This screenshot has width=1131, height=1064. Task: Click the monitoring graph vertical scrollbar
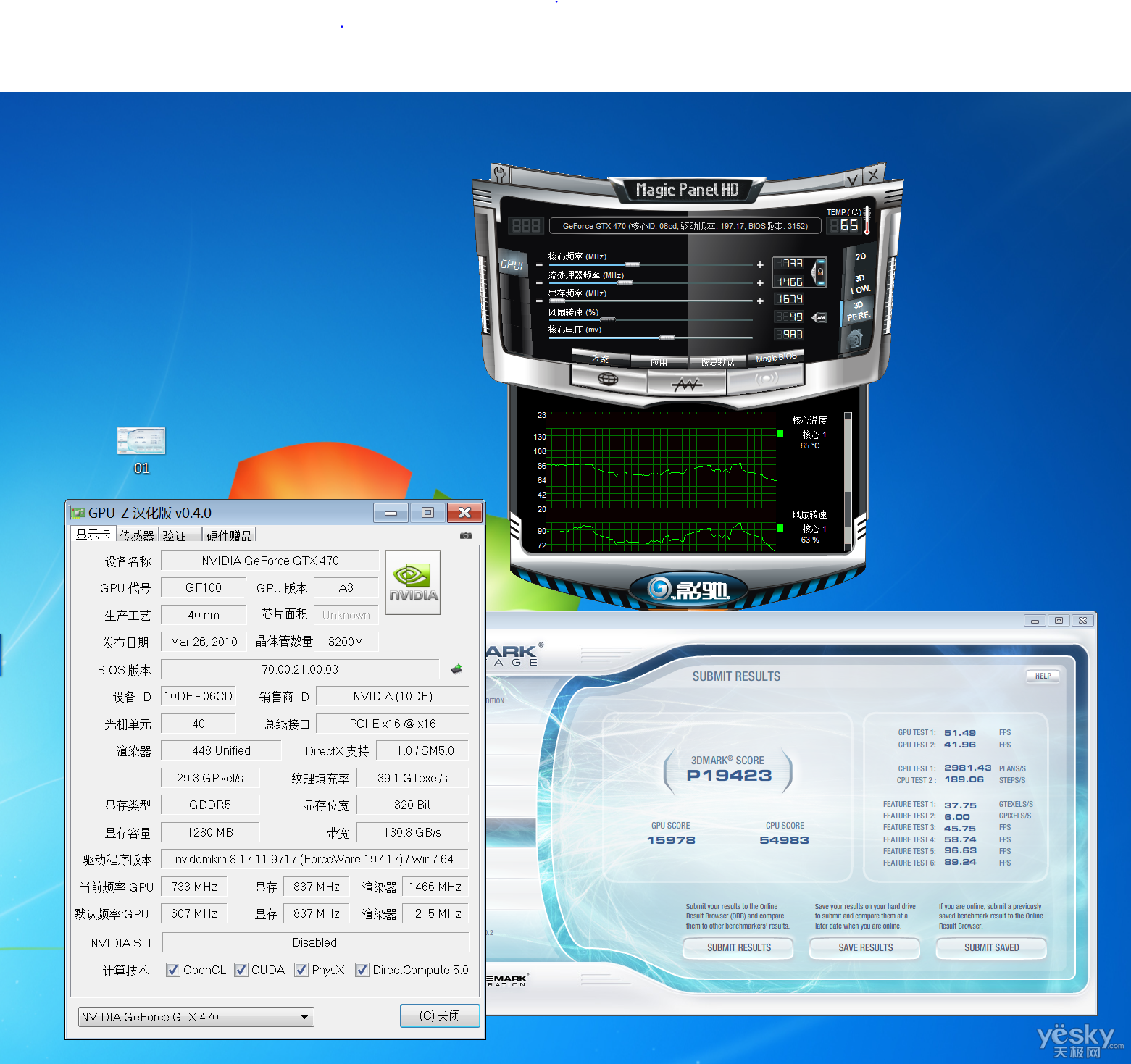click(847, 481)
